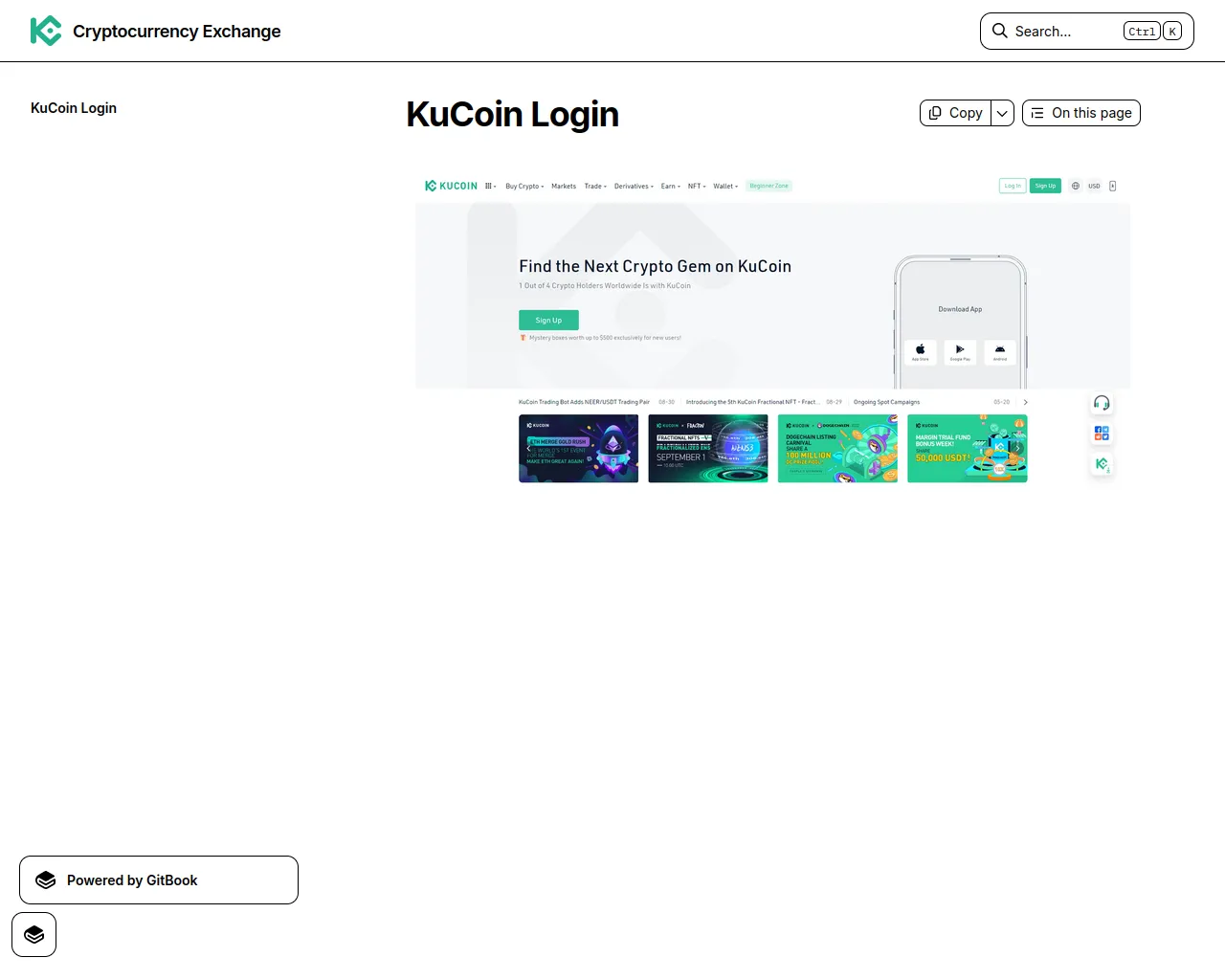The image size is (1225, 980).
Task: Click the green Sign Up button below the hero headline
Action: point(548,320)
